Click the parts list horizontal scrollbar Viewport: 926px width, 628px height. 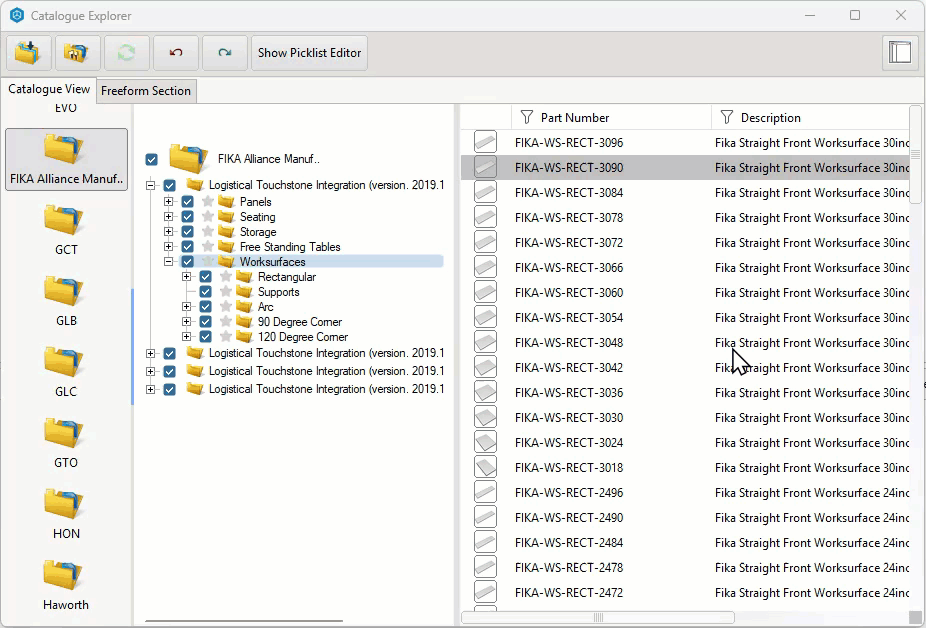[x=598, y=617]
